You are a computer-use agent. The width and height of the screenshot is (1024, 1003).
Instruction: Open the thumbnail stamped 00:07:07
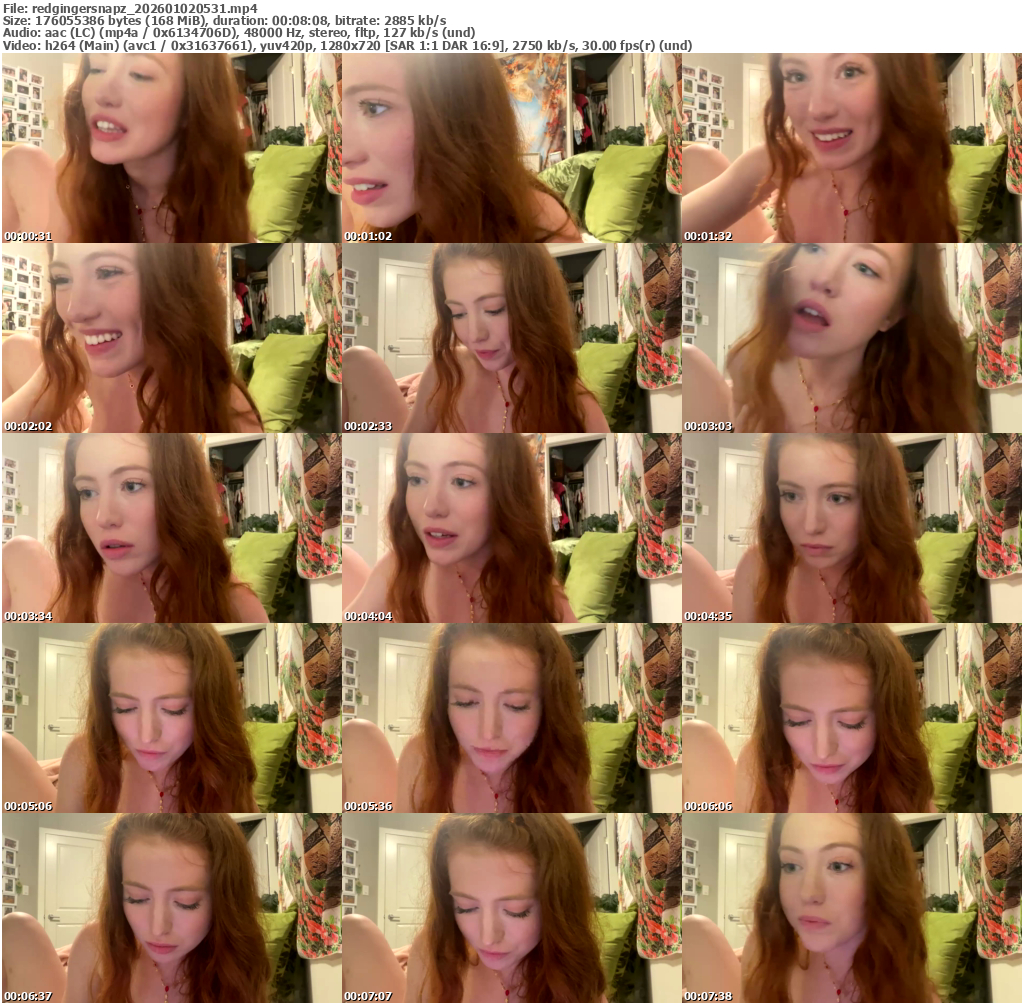(x=511, y=908)
